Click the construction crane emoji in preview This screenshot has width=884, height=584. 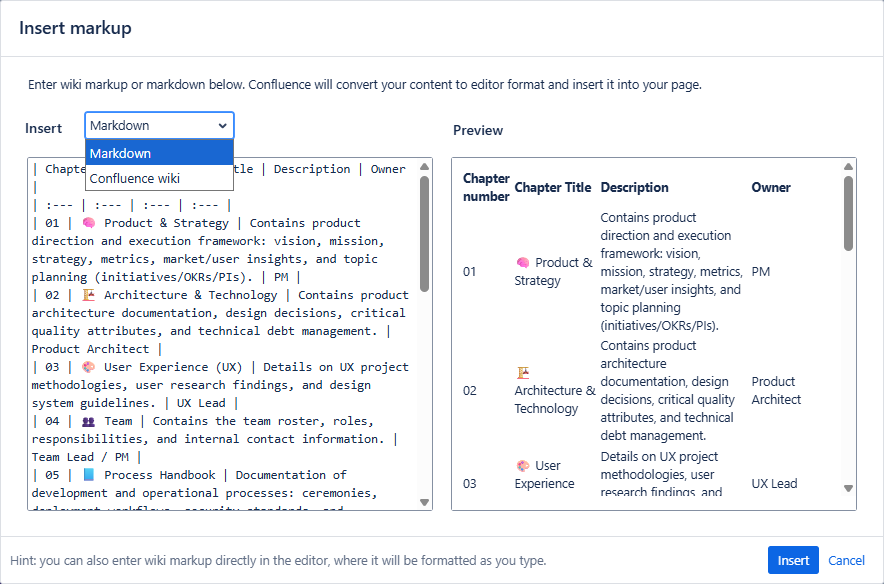(x=523, y=373)
